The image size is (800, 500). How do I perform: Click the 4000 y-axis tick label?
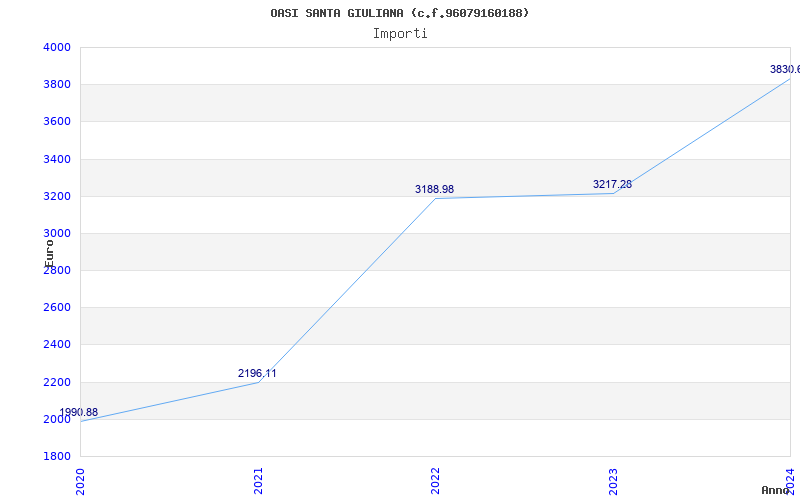57,48
